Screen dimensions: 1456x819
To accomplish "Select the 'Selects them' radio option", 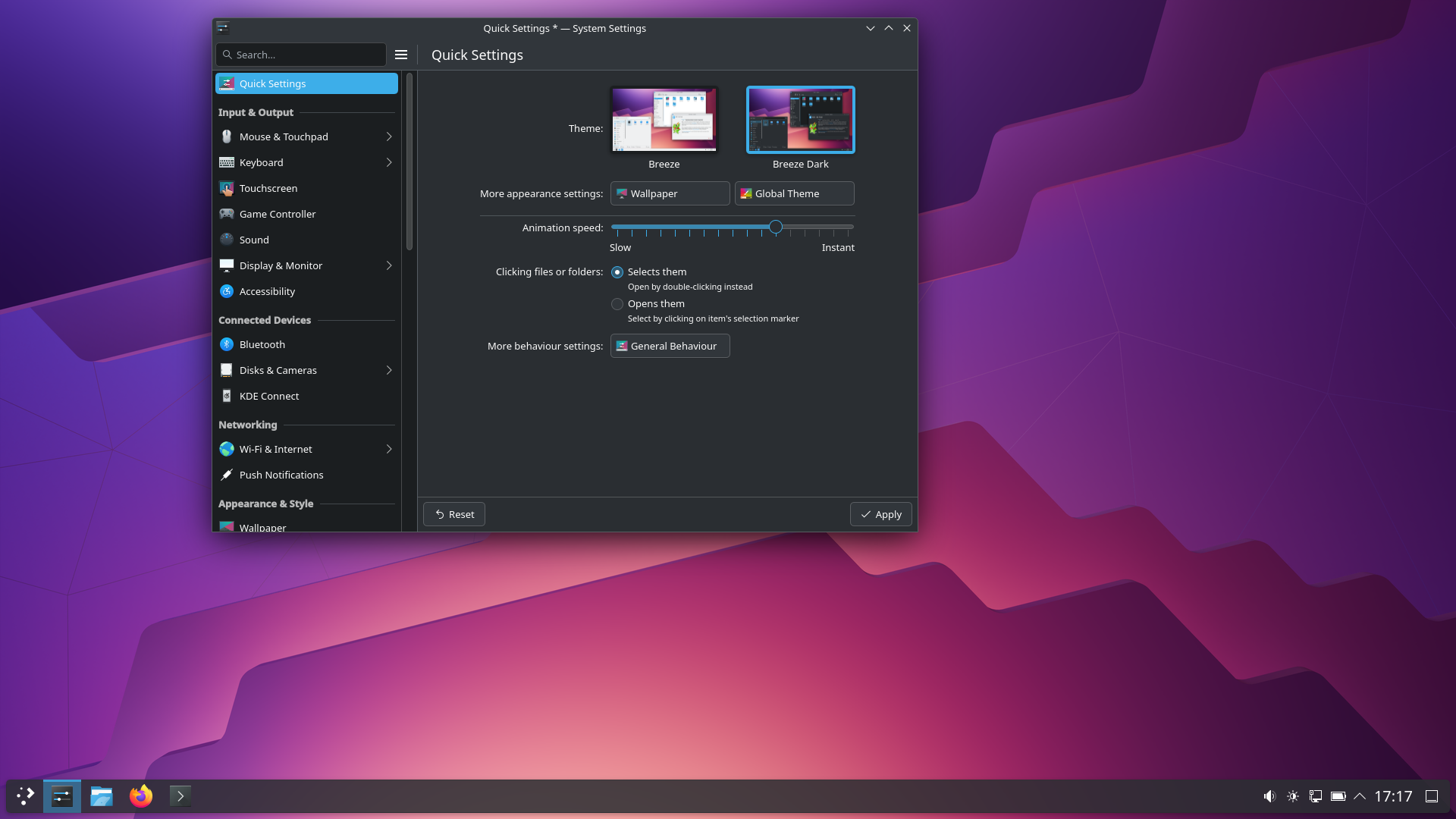I will (x=617, y=272).
